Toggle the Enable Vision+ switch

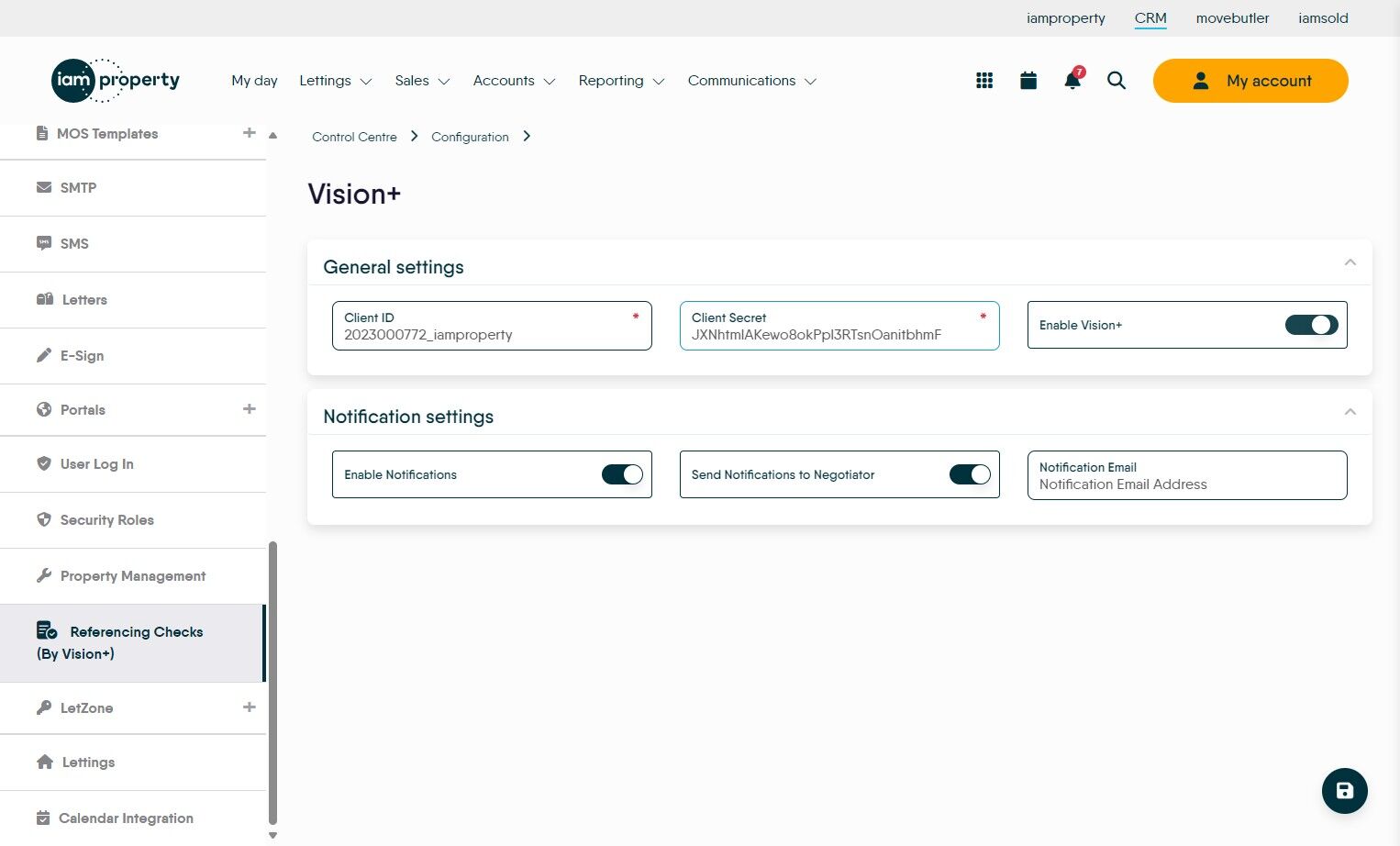click(1311, 325)
